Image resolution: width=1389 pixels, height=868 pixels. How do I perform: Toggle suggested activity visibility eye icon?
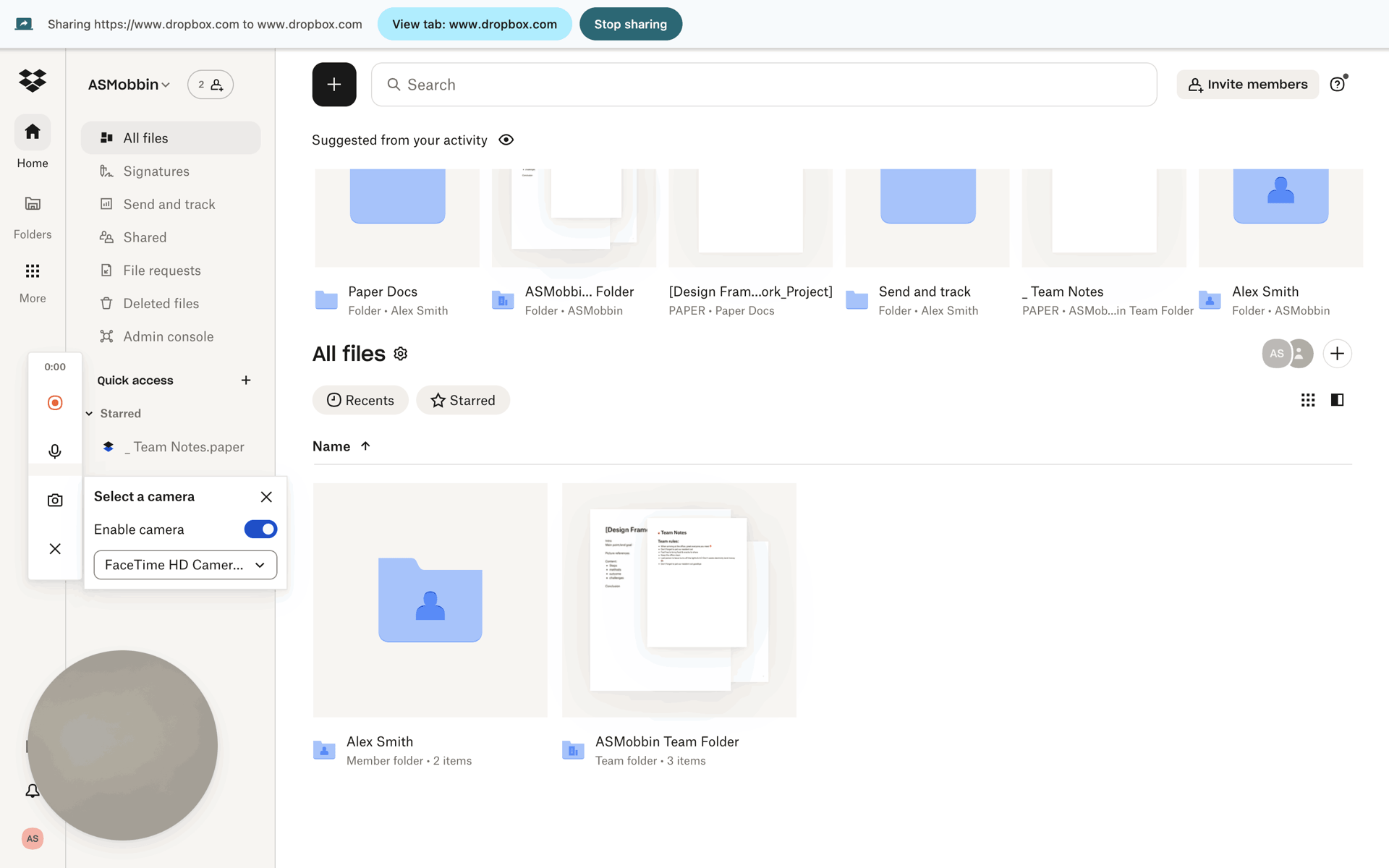(x=506, y=140)
